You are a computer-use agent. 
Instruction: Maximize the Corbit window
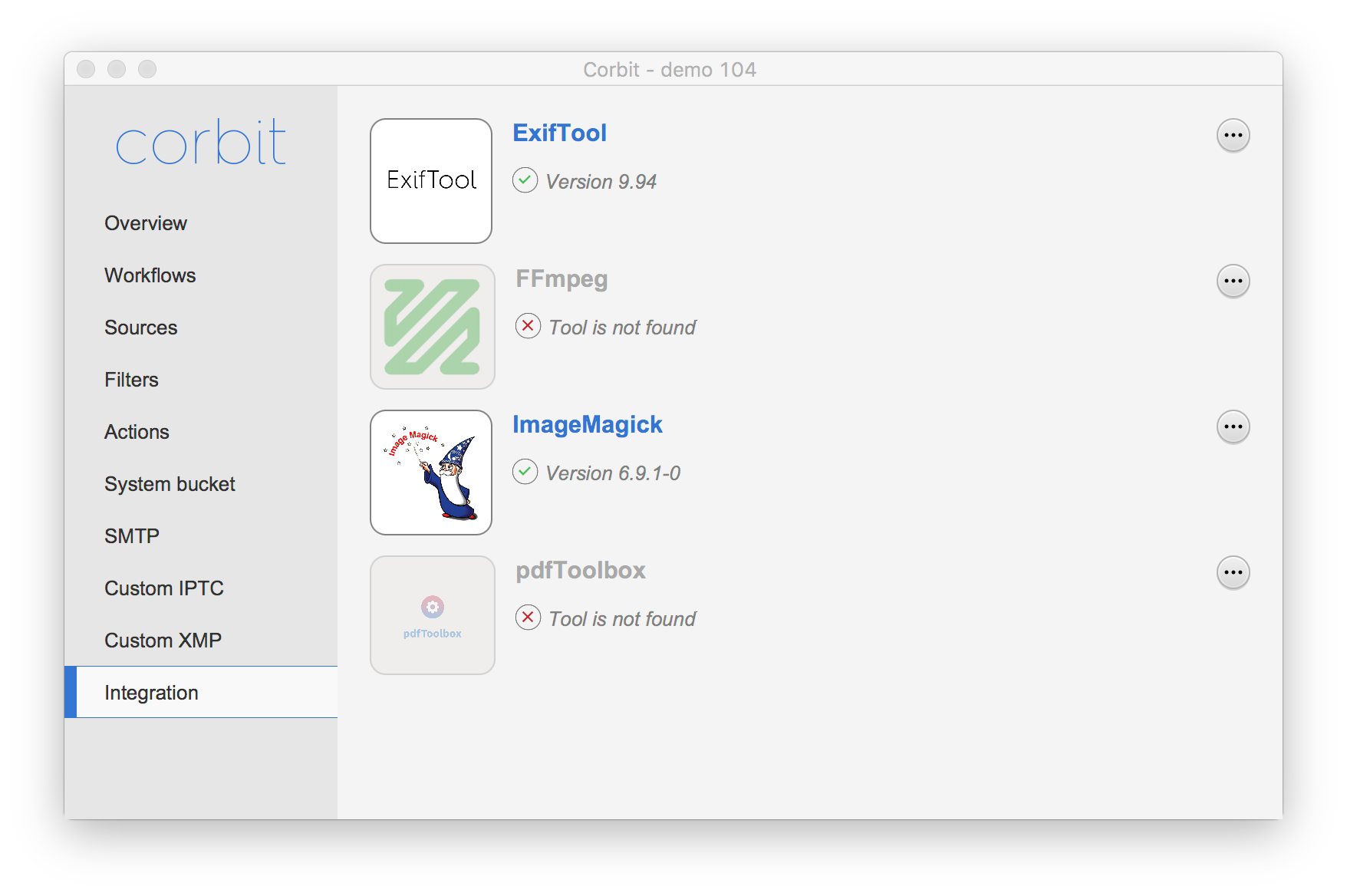[147, 69]
